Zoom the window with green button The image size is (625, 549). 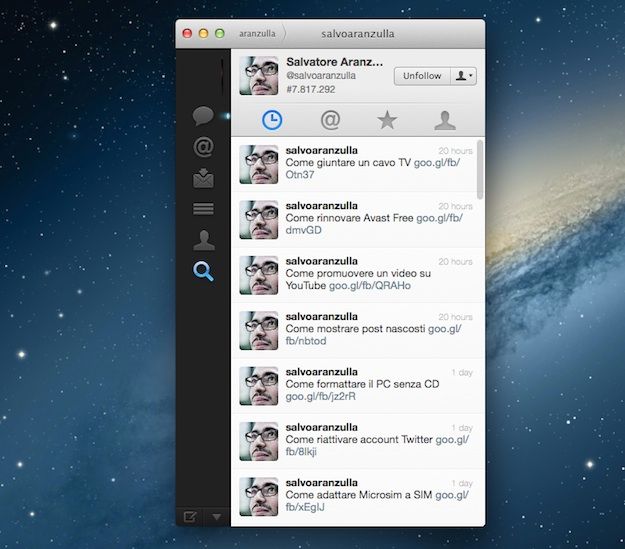coord(220,33)
